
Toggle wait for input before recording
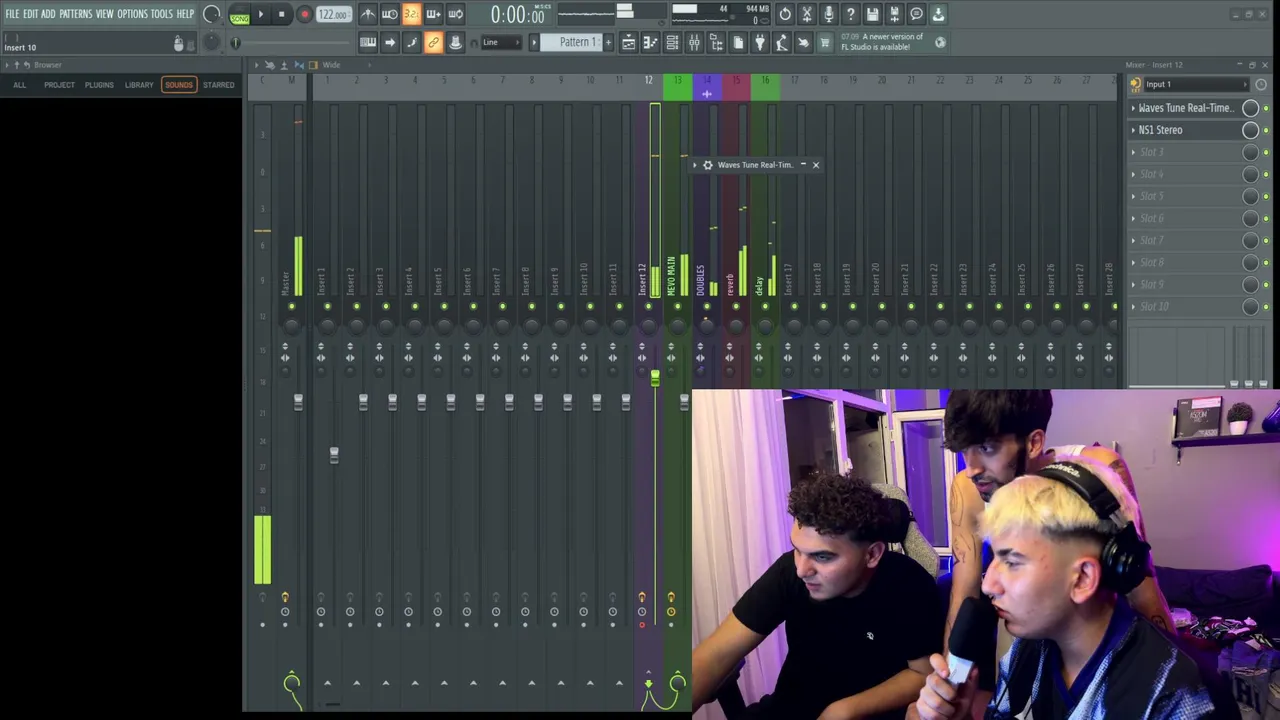[x=390, y=14]
